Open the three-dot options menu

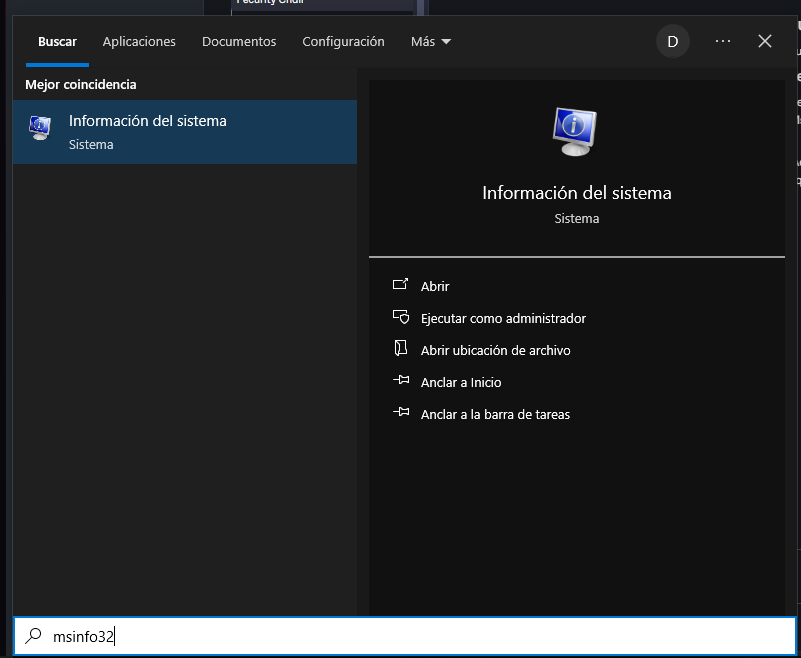coord(723,41)
